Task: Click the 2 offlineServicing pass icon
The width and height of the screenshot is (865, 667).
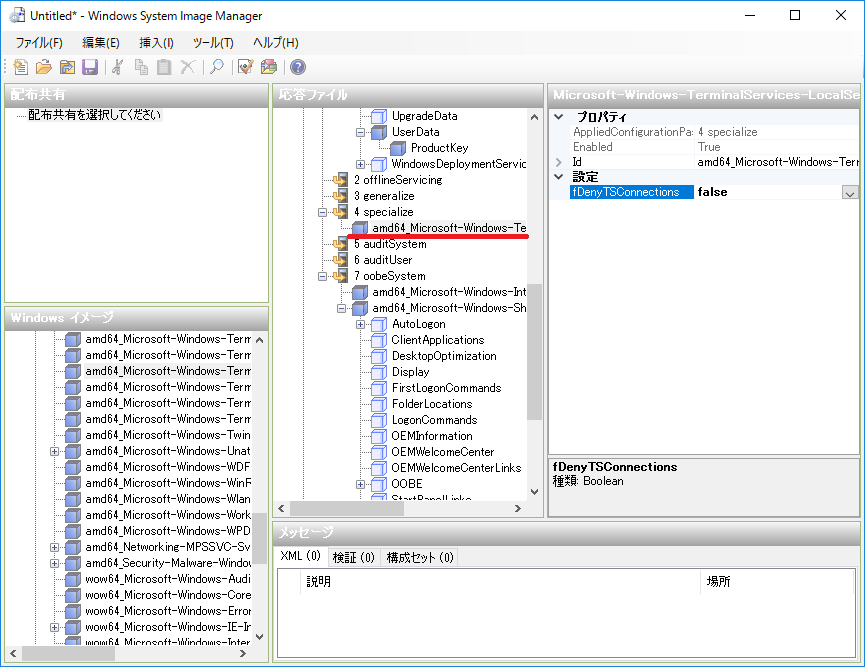Action: (x=340, y=180)
